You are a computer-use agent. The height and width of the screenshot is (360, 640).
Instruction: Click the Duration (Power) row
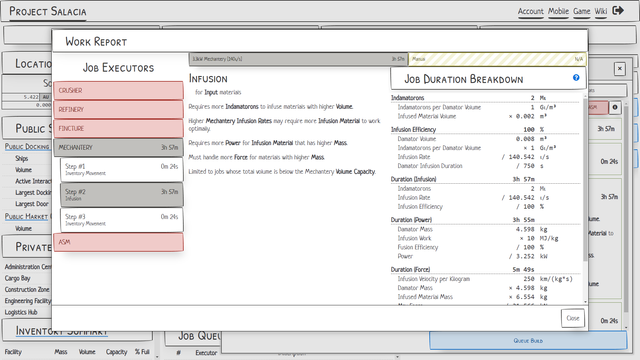tap(485, 220)
